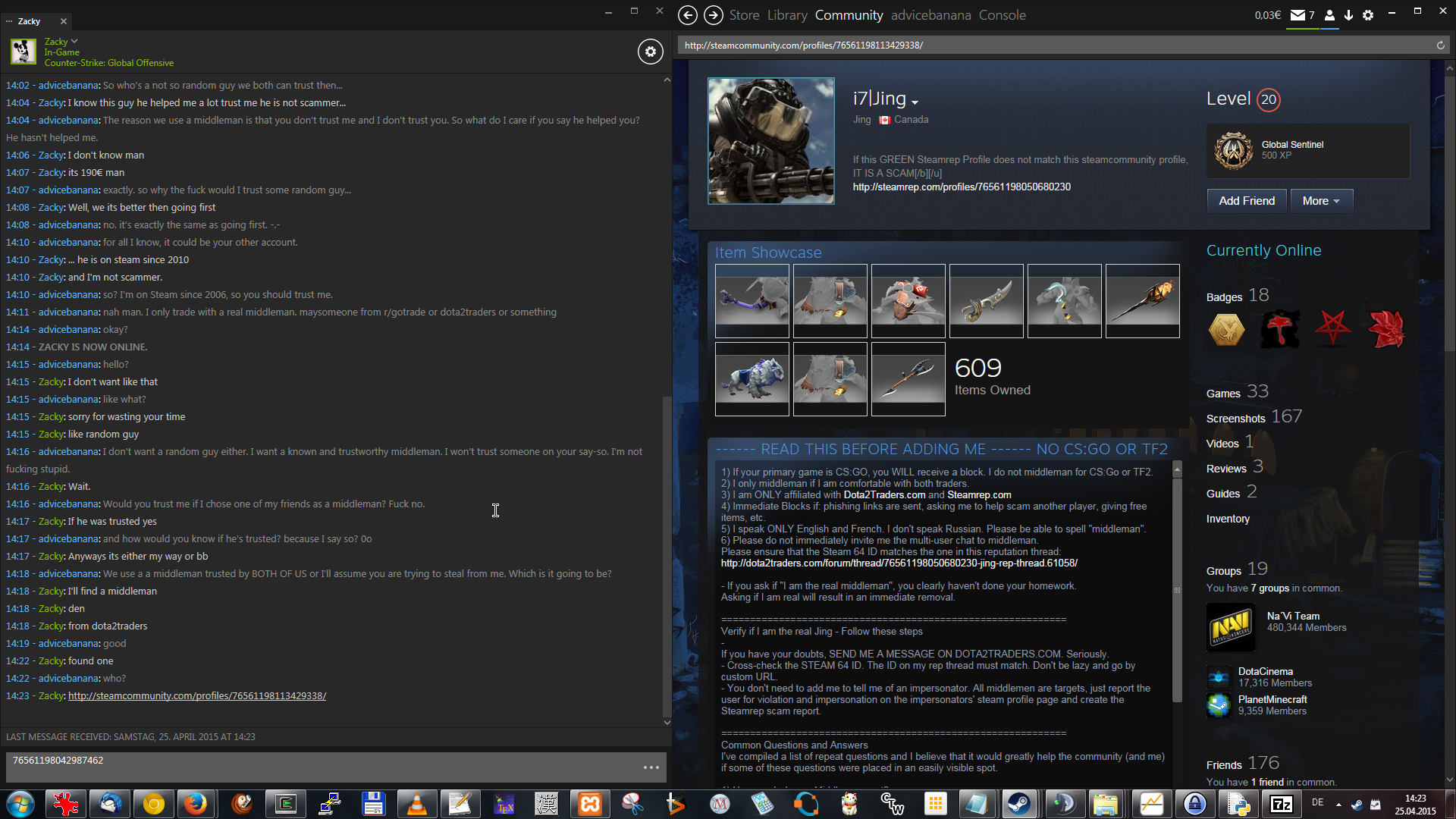Open the notifications inbox envelope icon
This screenshot has height=819, width=1456.
coord(1298,15)
